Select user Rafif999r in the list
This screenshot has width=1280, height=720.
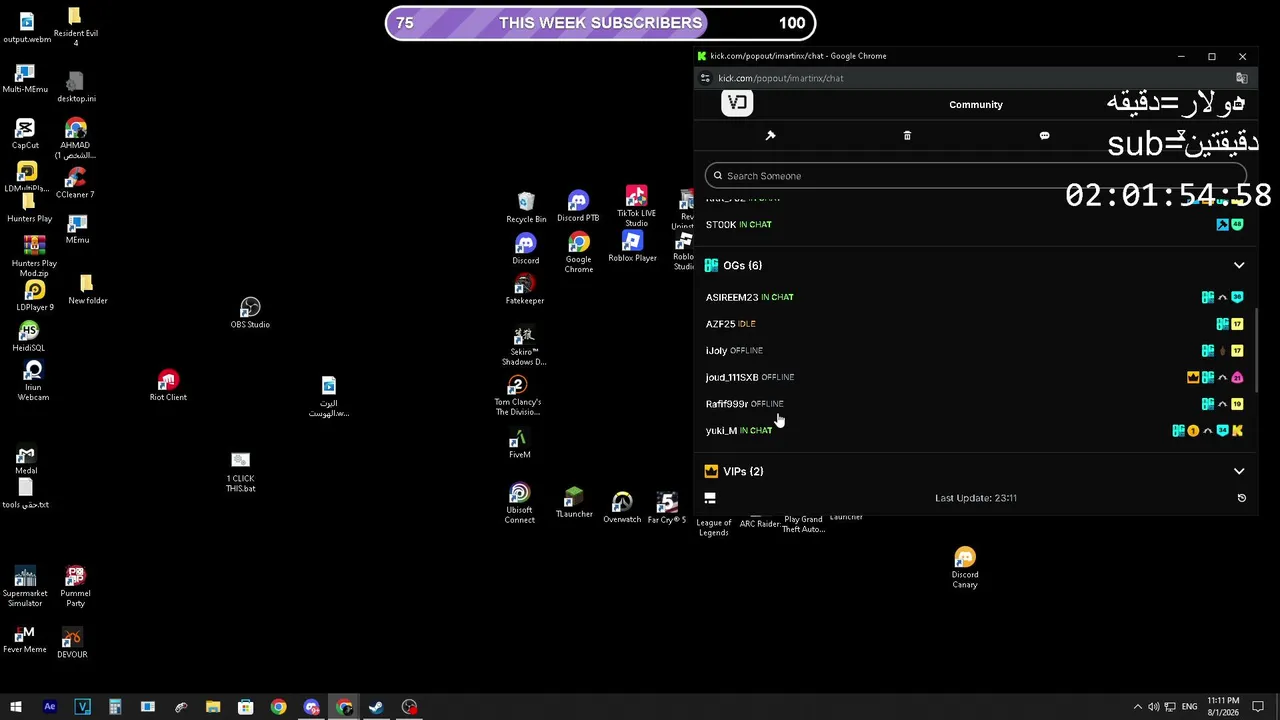coord(727,404)
